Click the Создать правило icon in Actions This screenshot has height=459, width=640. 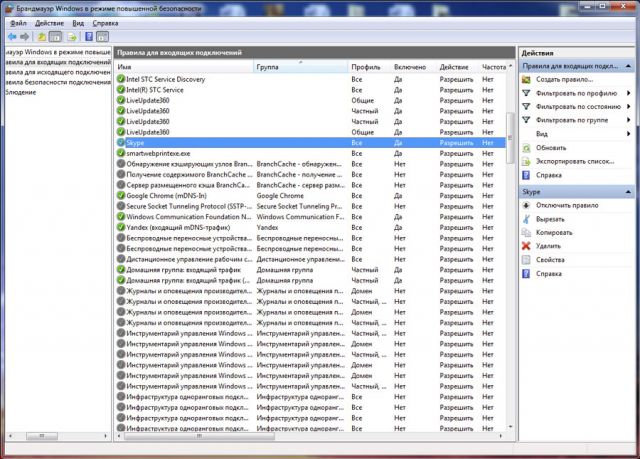(x=527, y=80)
